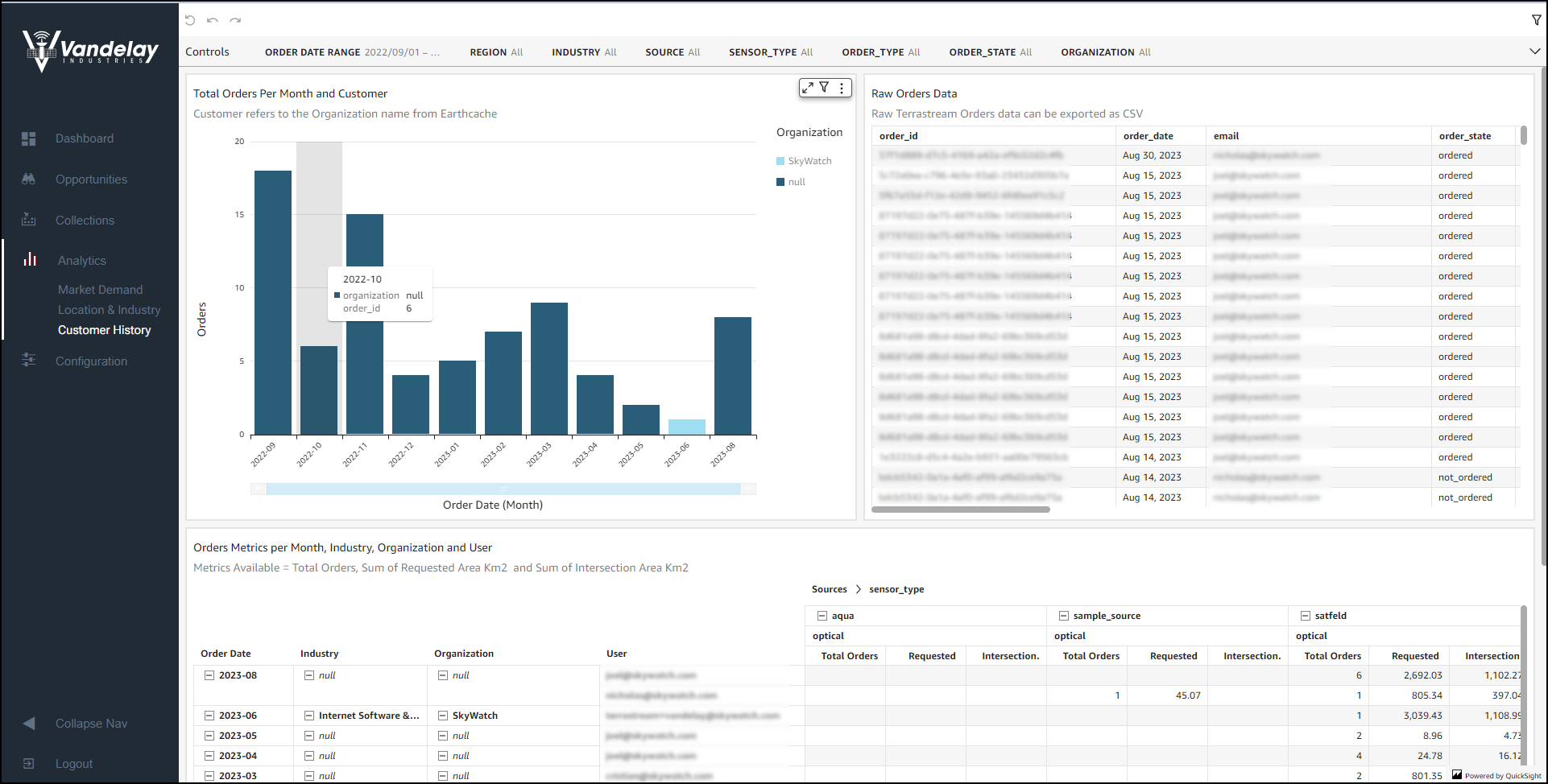Open the Analytics menu section

click(x=82, y=261)
